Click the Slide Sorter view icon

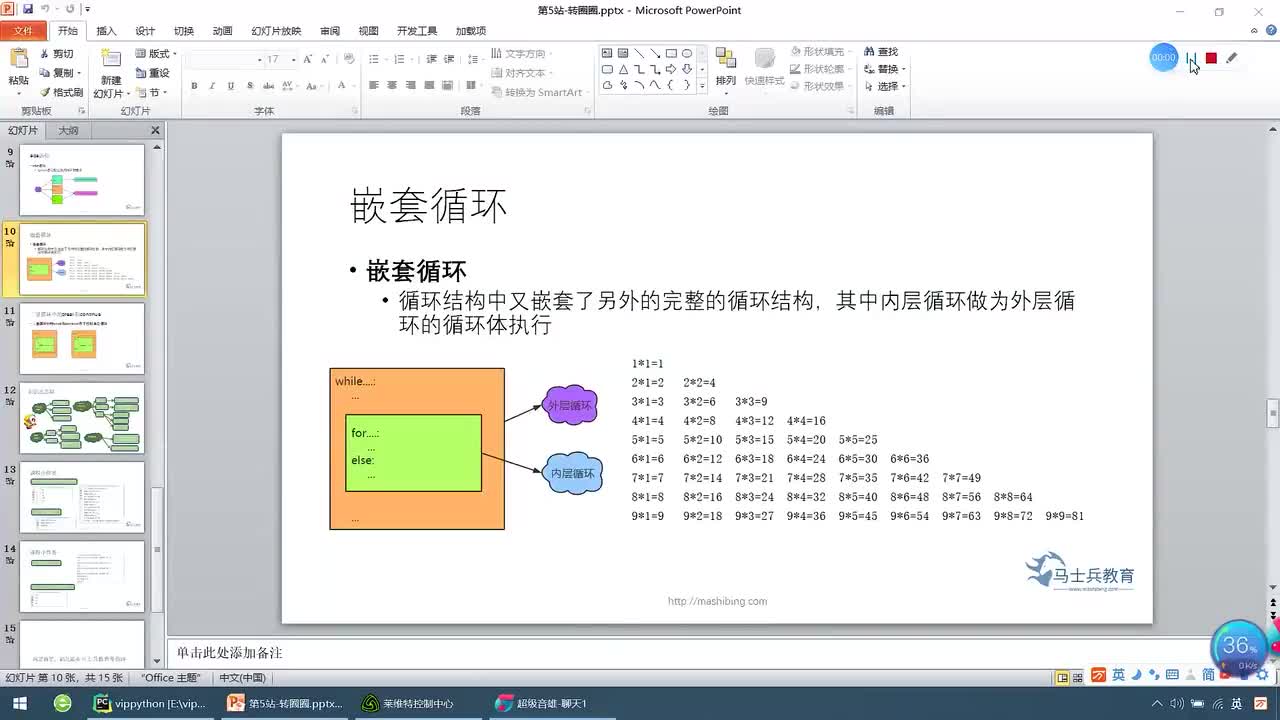1080,678
